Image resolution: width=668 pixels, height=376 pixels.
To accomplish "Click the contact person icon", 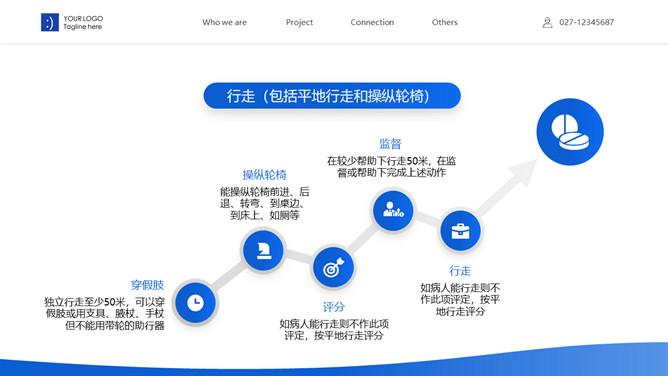I will [x=547, y=23].
